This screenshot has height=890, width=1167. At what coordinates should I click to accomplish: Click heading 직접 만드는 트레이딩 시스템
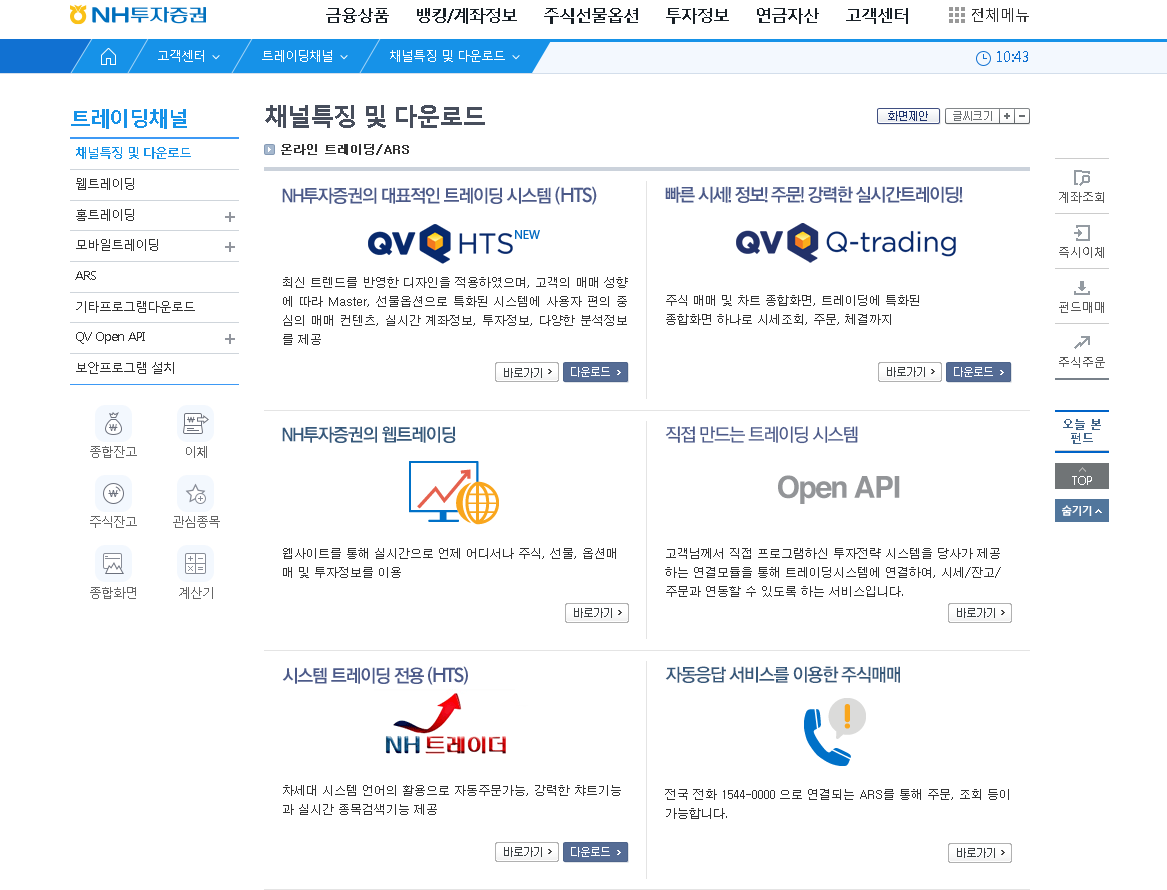point(761,435)
